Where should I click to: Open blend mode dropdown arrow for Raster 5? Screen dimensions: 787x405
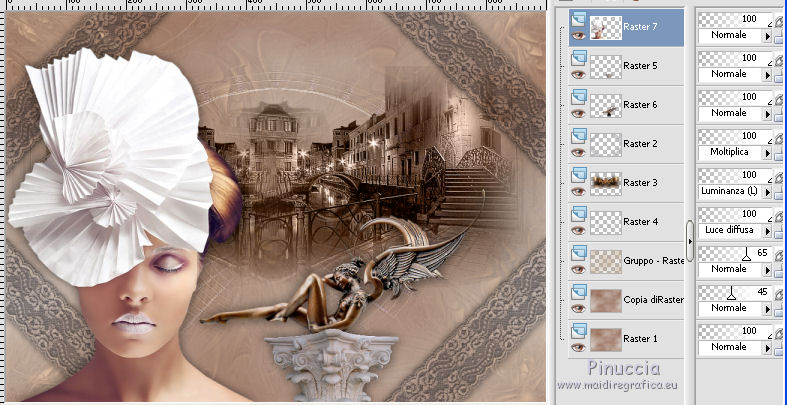tap(767, 75)
